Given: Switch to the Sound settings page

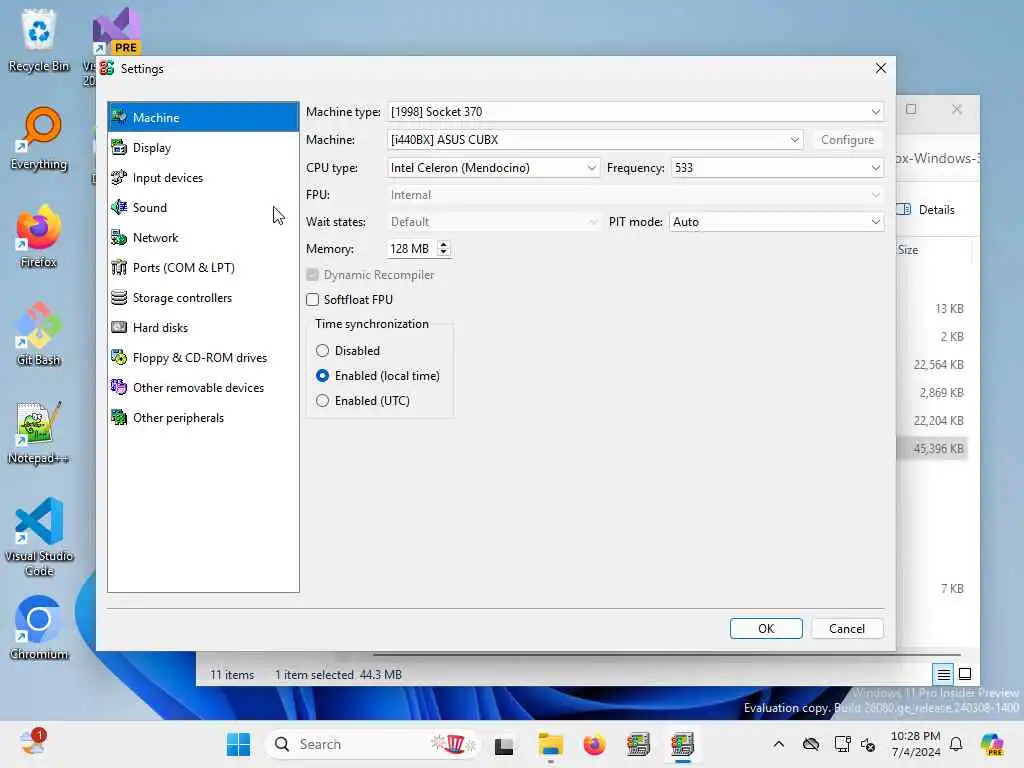Looking at the screenshot, I should (203, 208).
